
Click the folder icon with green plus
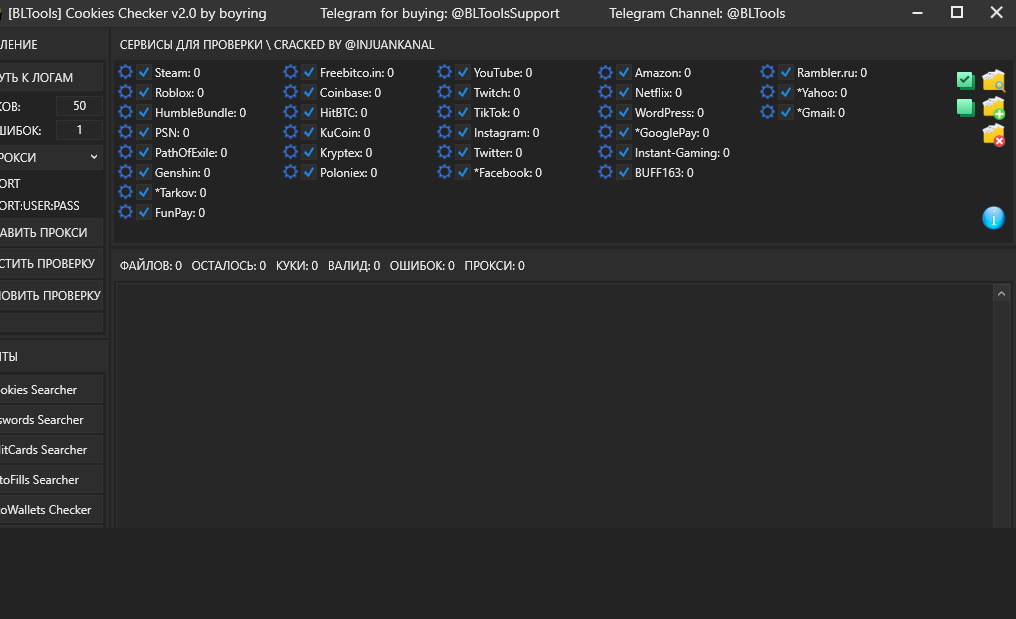(993, 108)
